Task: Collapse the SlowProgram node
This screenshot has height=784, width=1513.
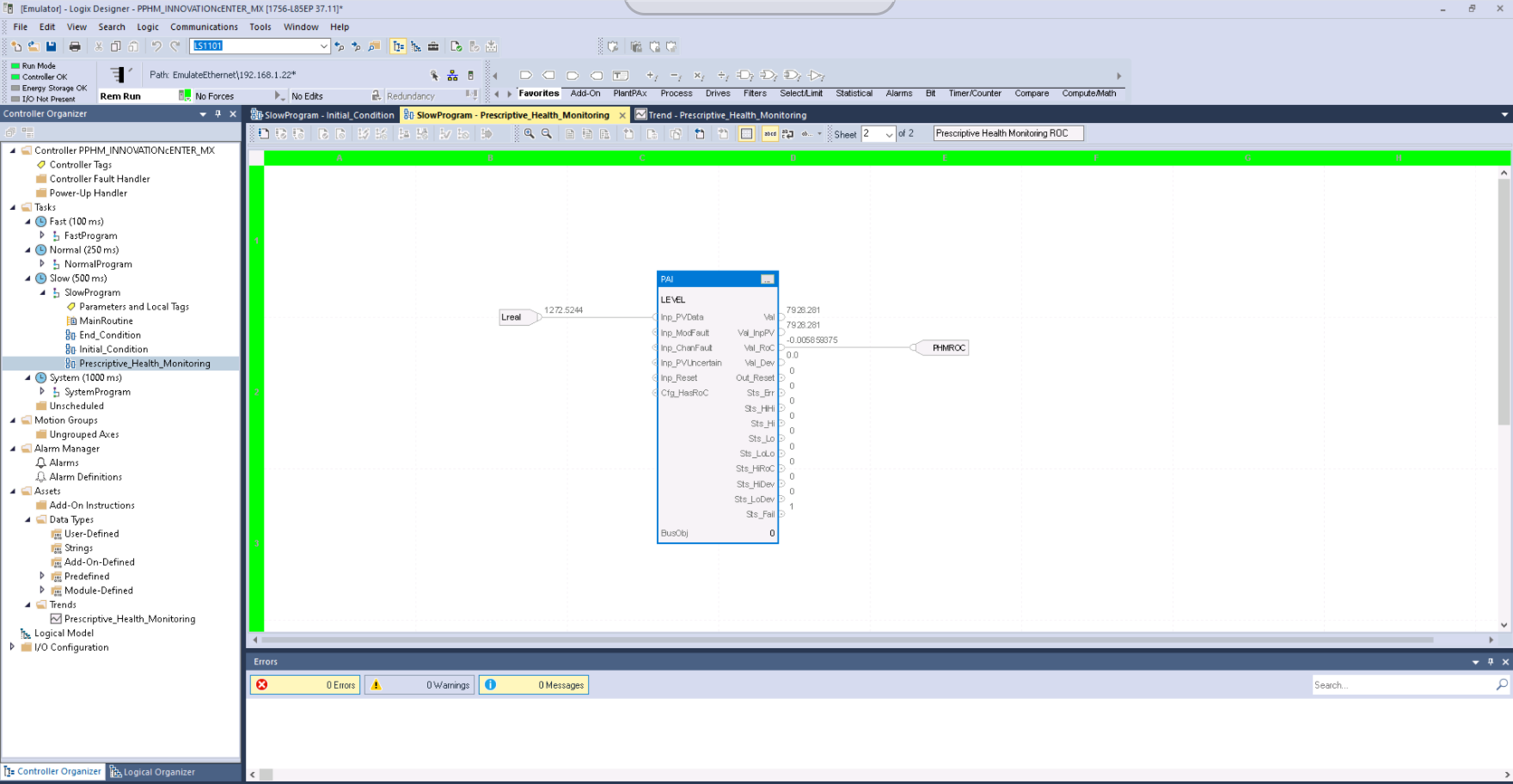Action: point(42,292)
